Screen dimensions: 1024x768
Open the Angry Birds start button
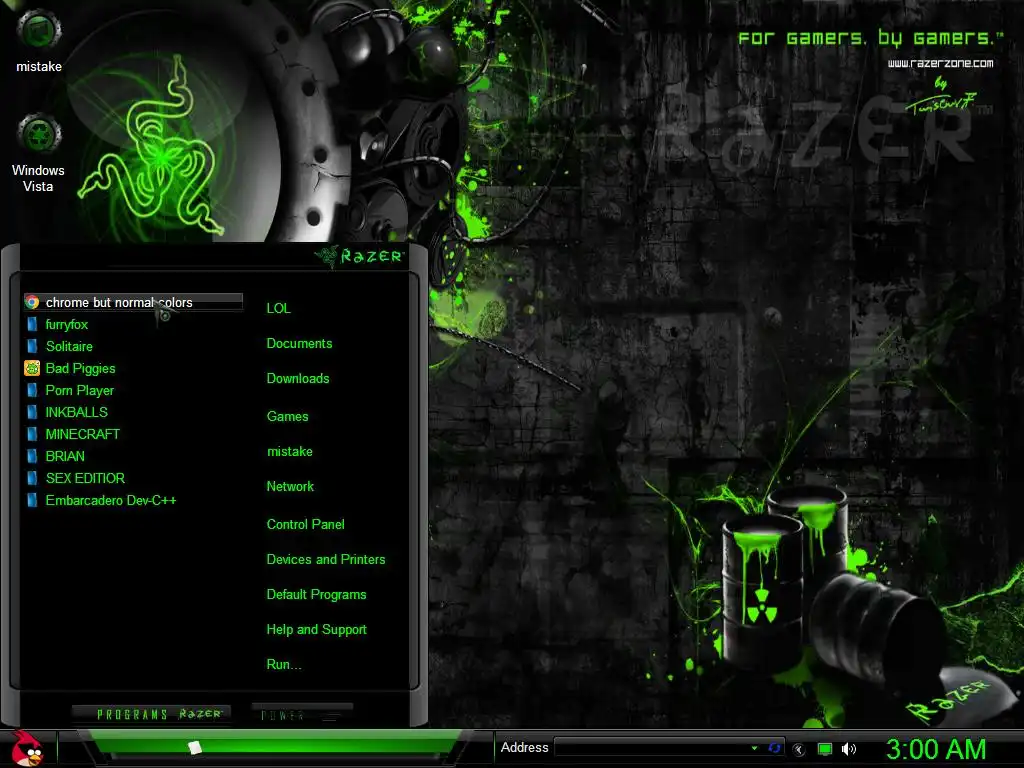pos(27,748)
